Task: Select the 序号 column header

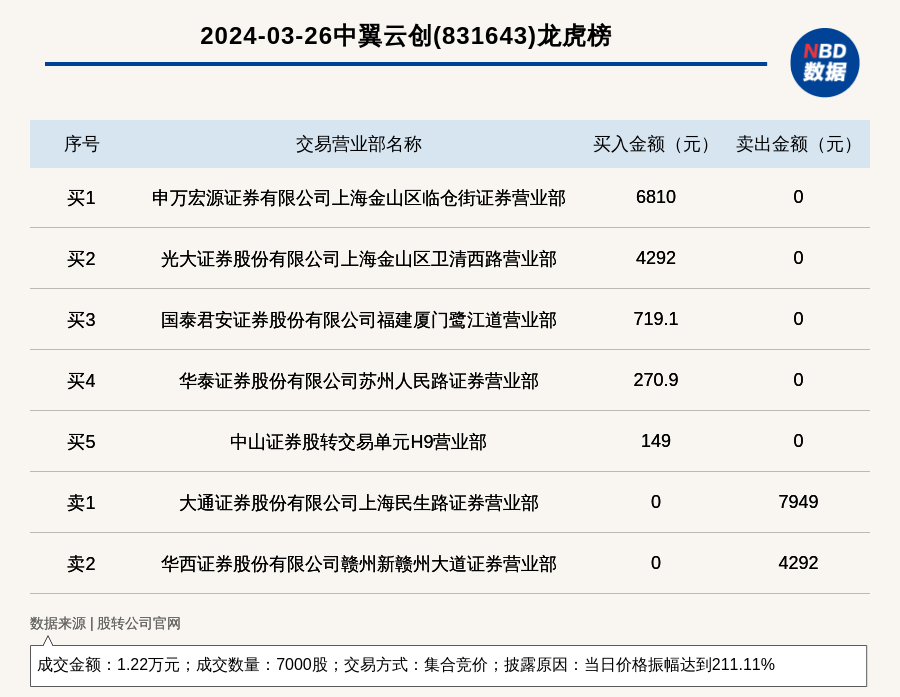Action: pos(82,144)
